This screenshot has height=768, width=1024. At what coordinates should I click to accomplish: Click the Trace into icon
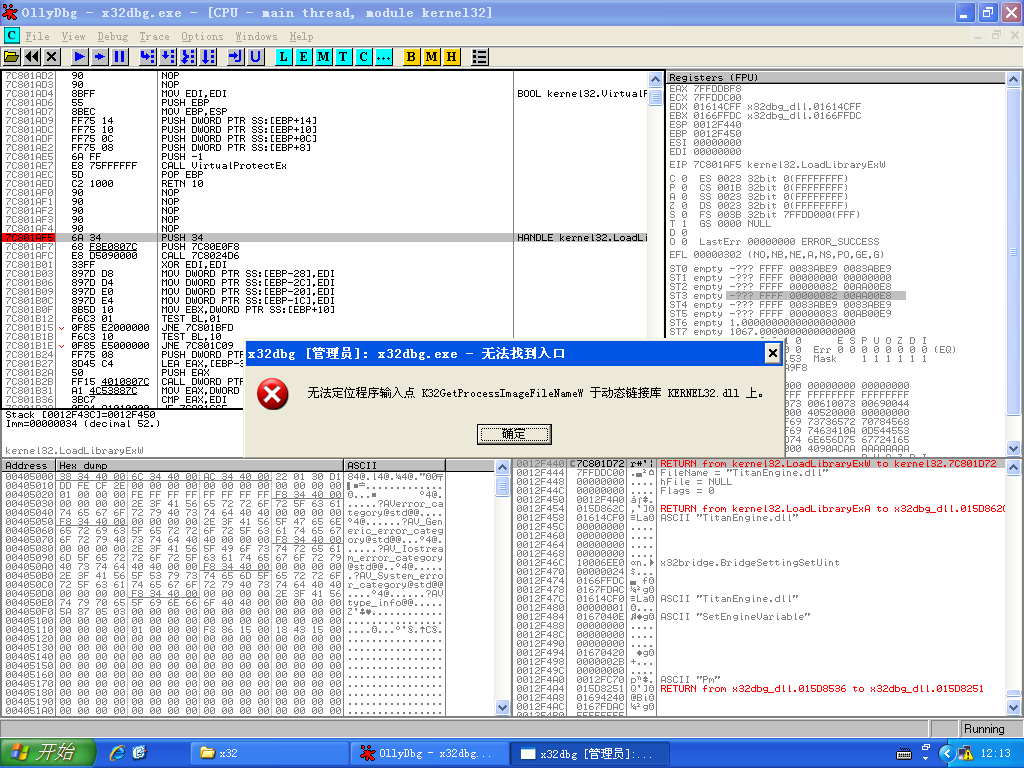click(188, 57)
